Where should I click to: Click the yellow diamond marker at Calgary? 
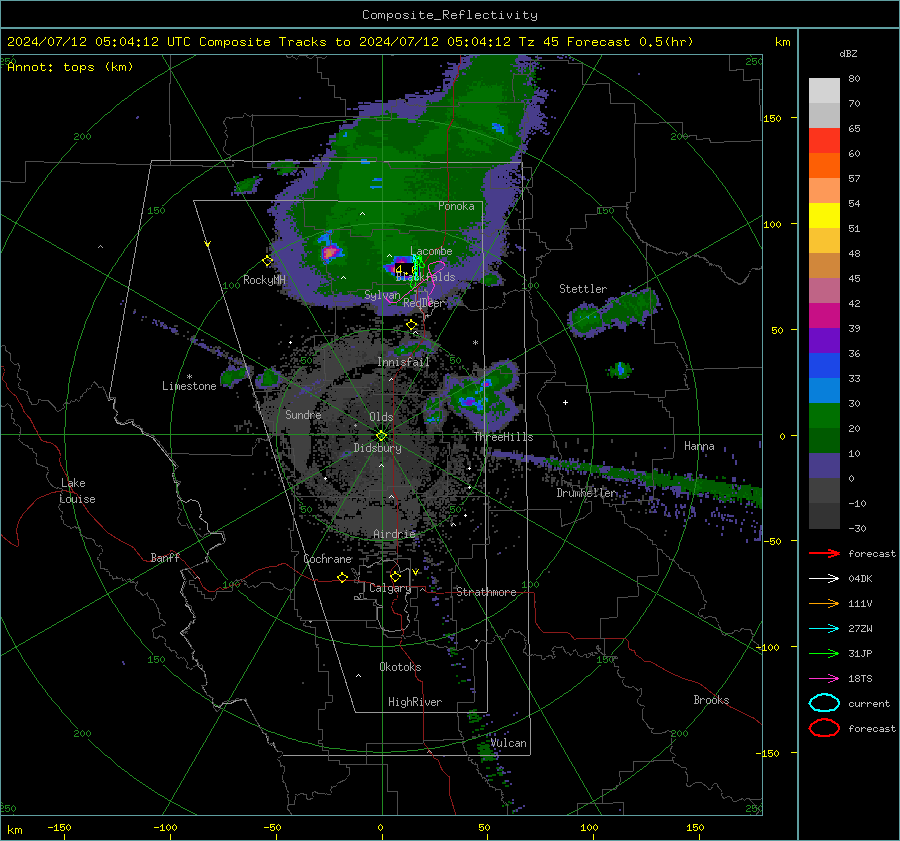[x=395, y=576]
